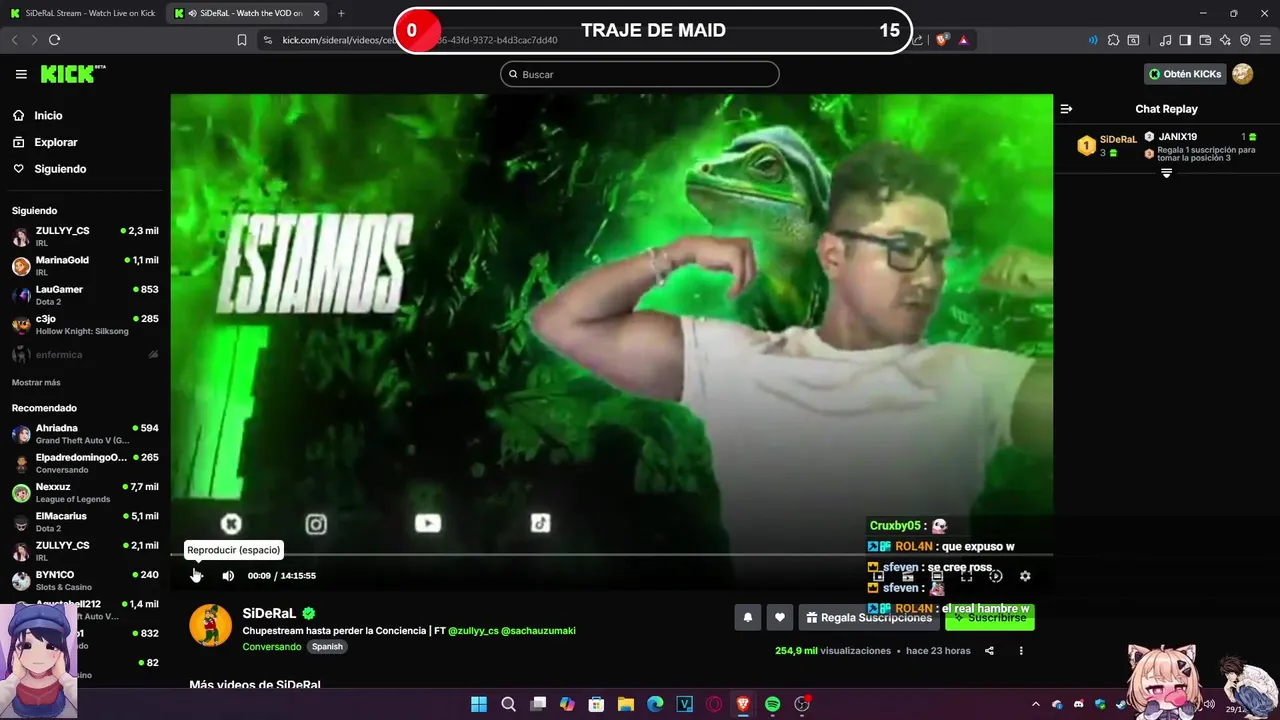This screenshot has width=1280, height=720.
Task: Click Regala Suscripciones button
Action: coord(868,618)
